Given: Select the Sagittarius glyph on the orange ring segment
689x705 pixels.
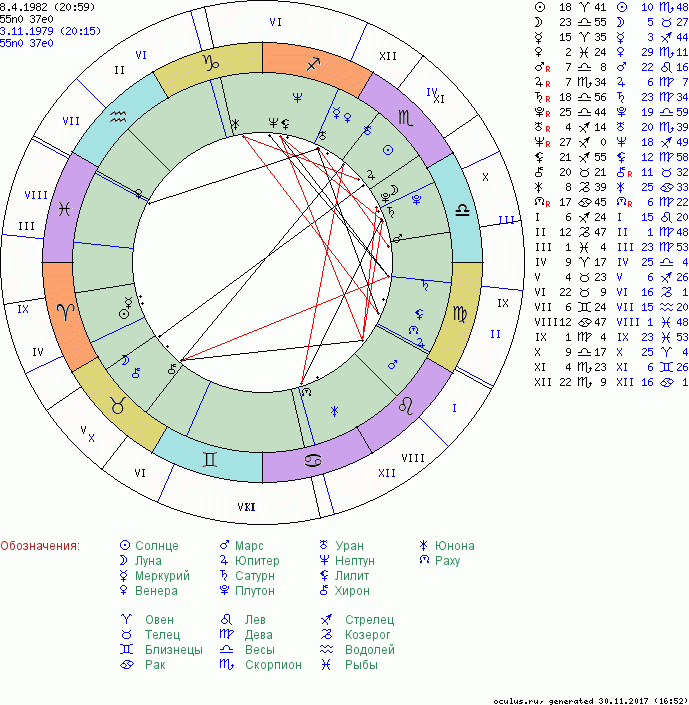Looking at the screenshot, I should coord(313,63).
